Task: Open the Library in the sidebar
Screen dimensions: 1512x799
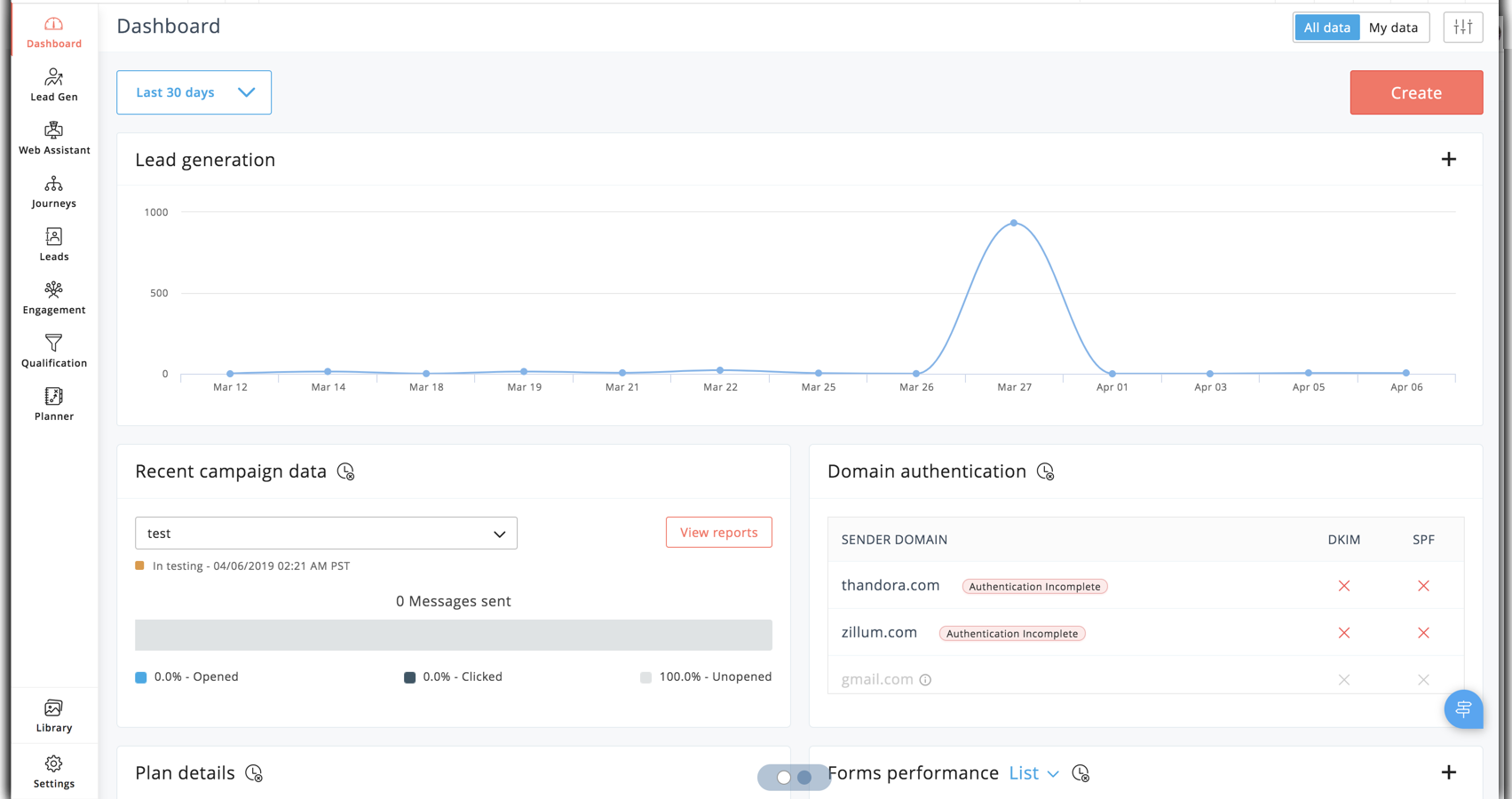Action: (x=54, y=716)
